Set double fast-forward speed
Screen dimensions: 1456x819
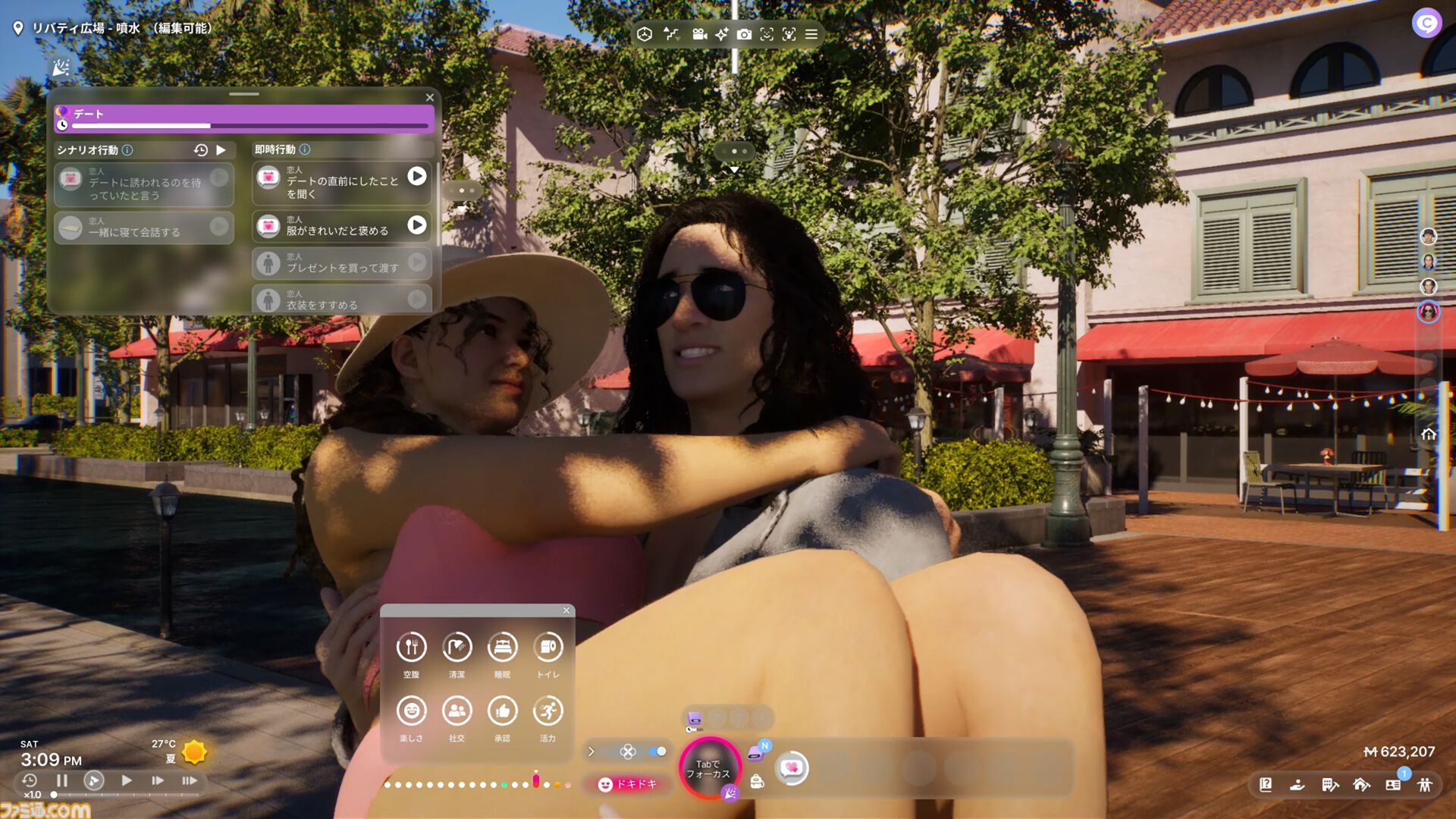[x=158, y=780]
